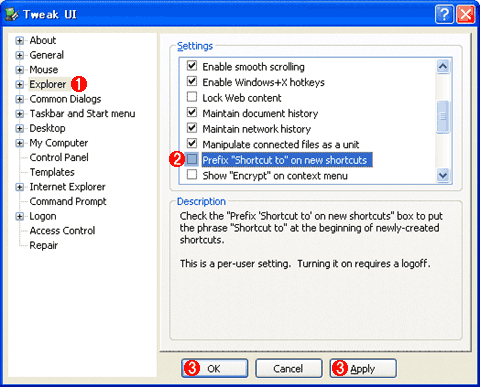This screenshot has height=387, width=480.
Task: Select My Computer in the tree
Action: [59, 143]
